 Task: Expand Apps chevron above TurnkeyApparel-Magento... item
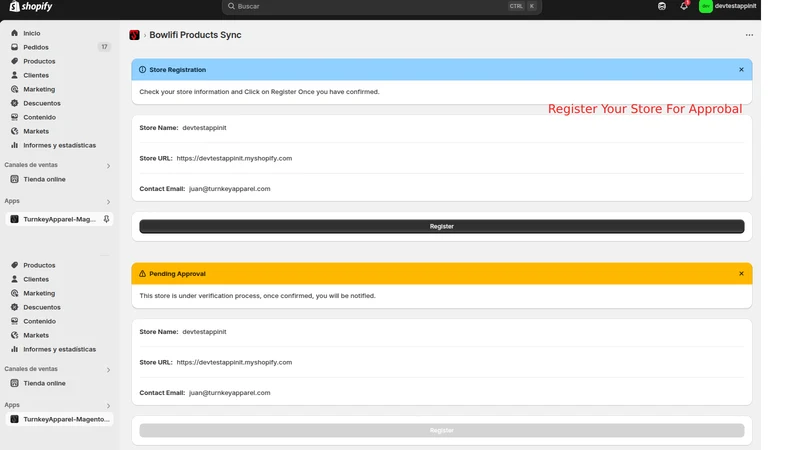(108, 406)
